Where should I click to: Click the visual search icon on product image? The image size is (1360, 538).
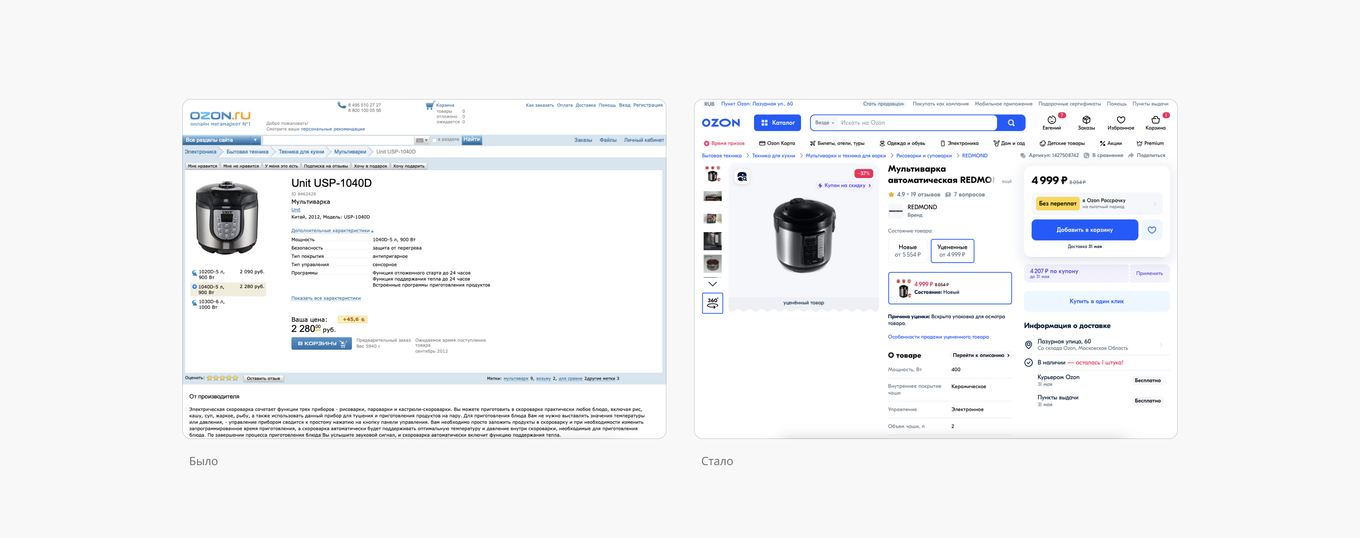click(x=742, y=176)
